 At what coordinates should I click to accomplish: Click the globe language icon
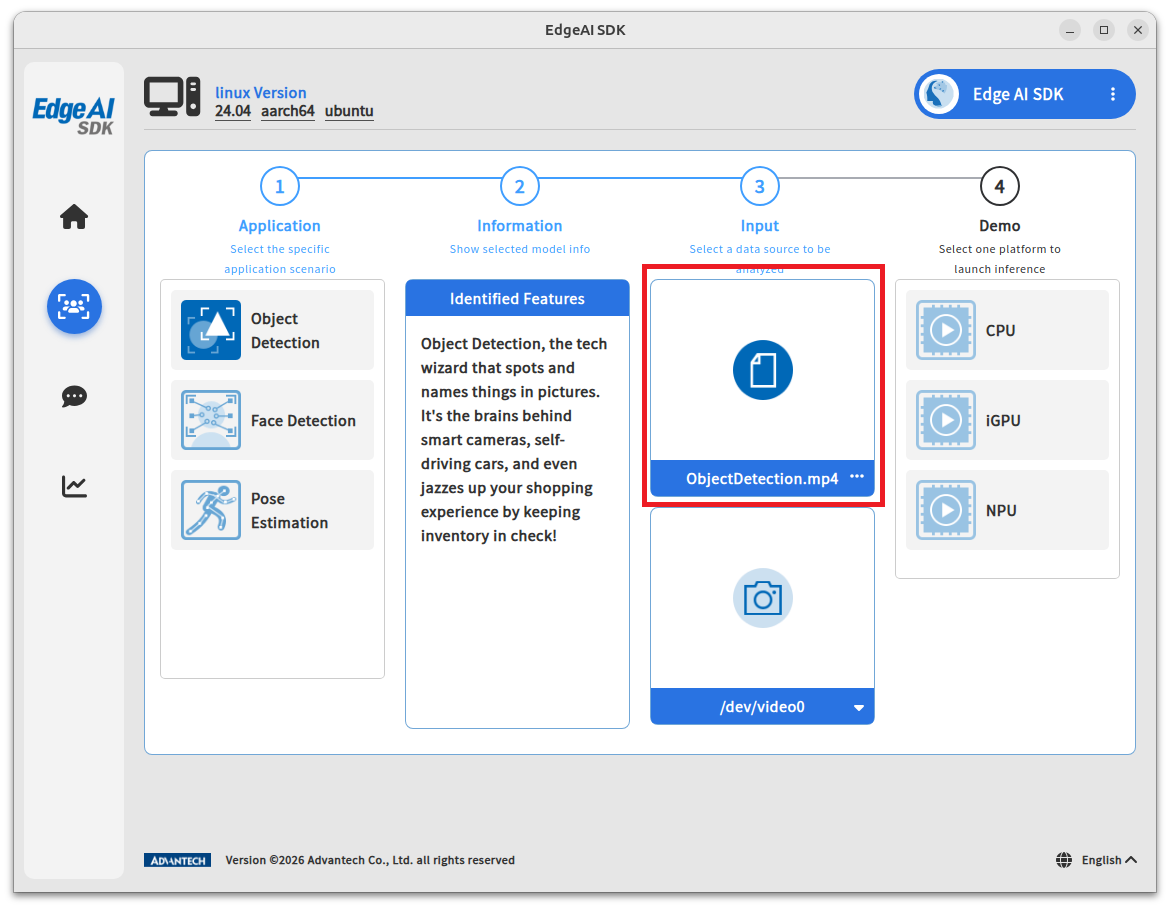pos(1064,860)
